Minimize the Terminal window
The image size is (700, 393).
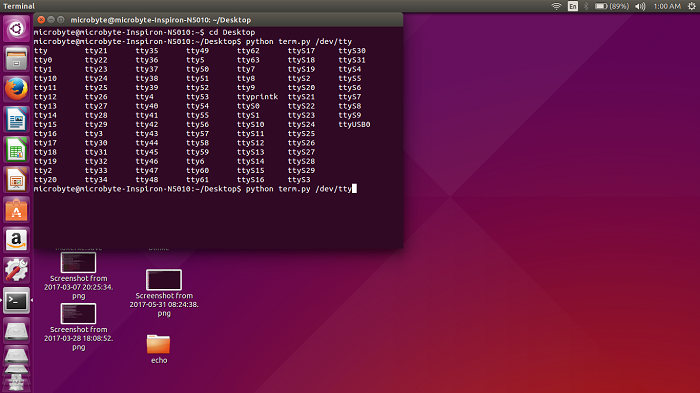click(x=51, y=20)
